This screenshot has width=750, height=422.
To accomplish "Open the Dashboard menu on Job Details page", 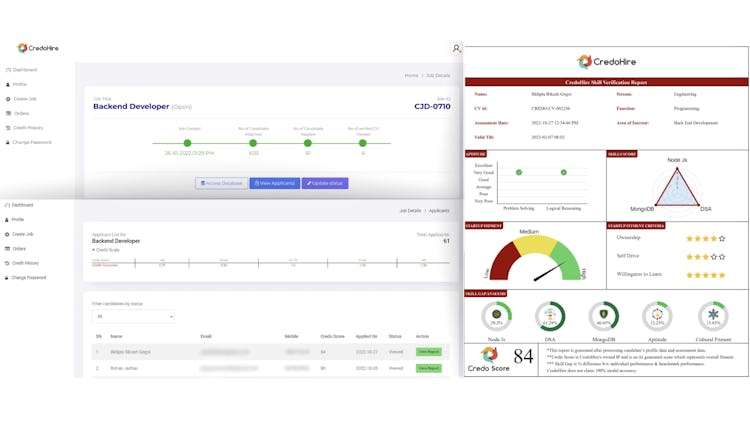I will click(25, 70).
